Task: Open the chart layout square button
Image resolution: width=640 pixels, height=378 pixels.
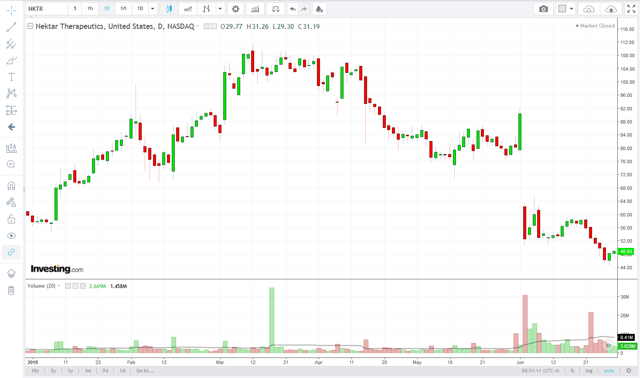Action: 562,9
